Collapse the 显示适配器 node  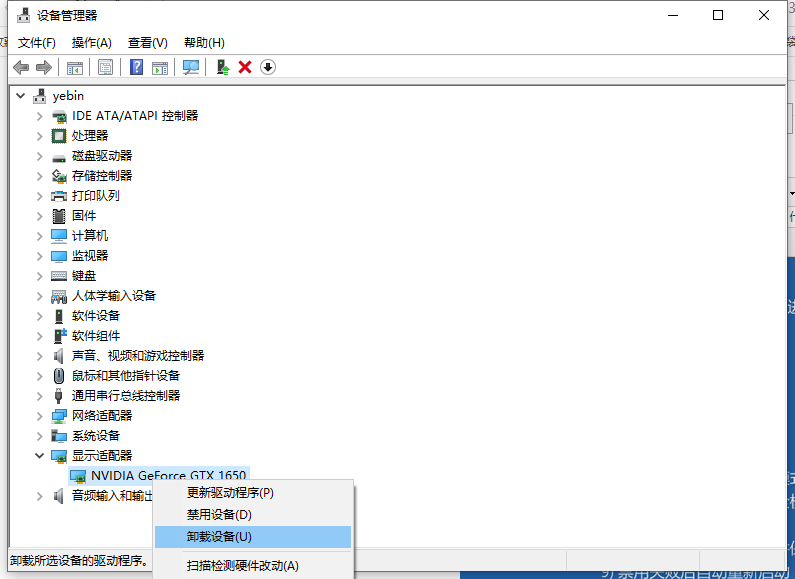click(40, 456)
